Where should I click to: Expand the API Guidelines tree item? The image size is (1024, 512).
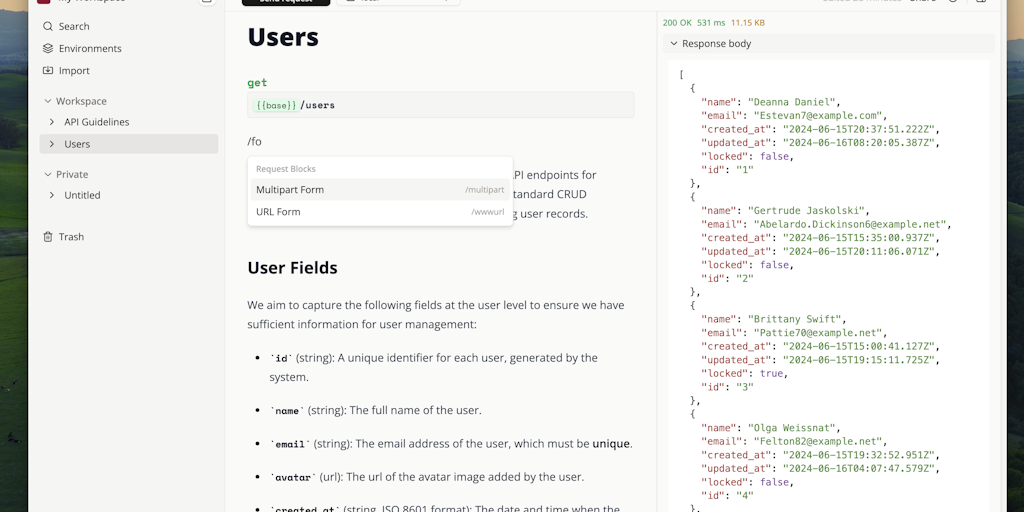pos(52,122)
